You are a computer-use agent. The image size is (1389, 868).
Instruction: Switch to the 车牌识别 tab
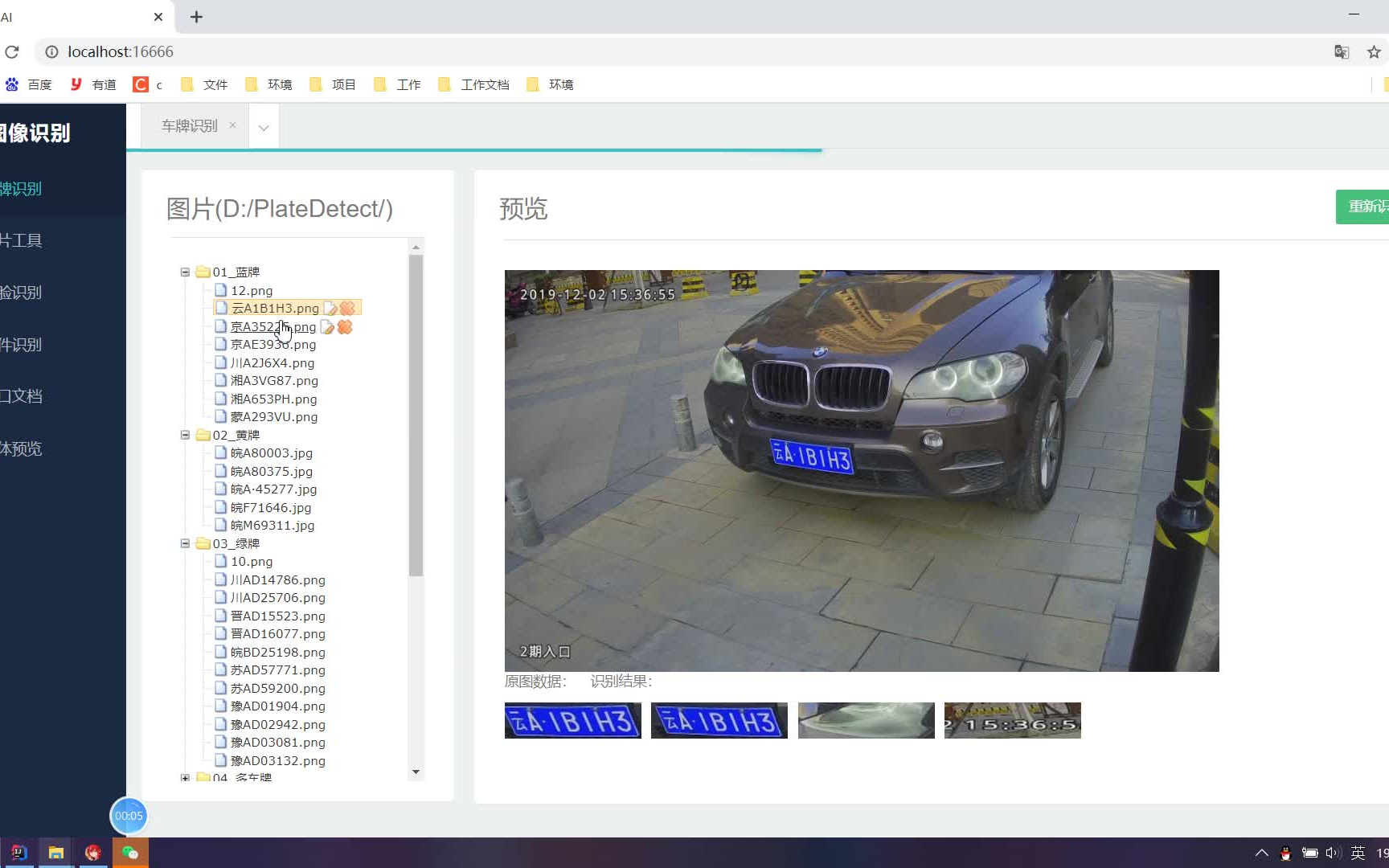pyautogui.click(x=190, y=126)
